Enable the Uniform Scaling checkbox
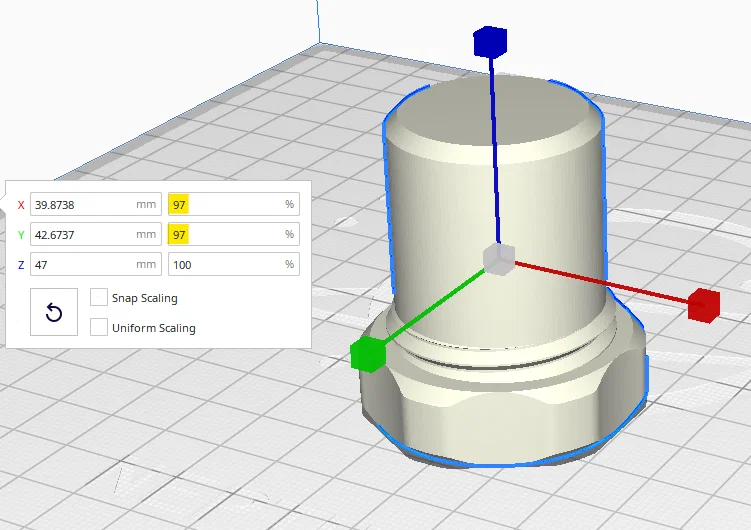 coord(99,327)
